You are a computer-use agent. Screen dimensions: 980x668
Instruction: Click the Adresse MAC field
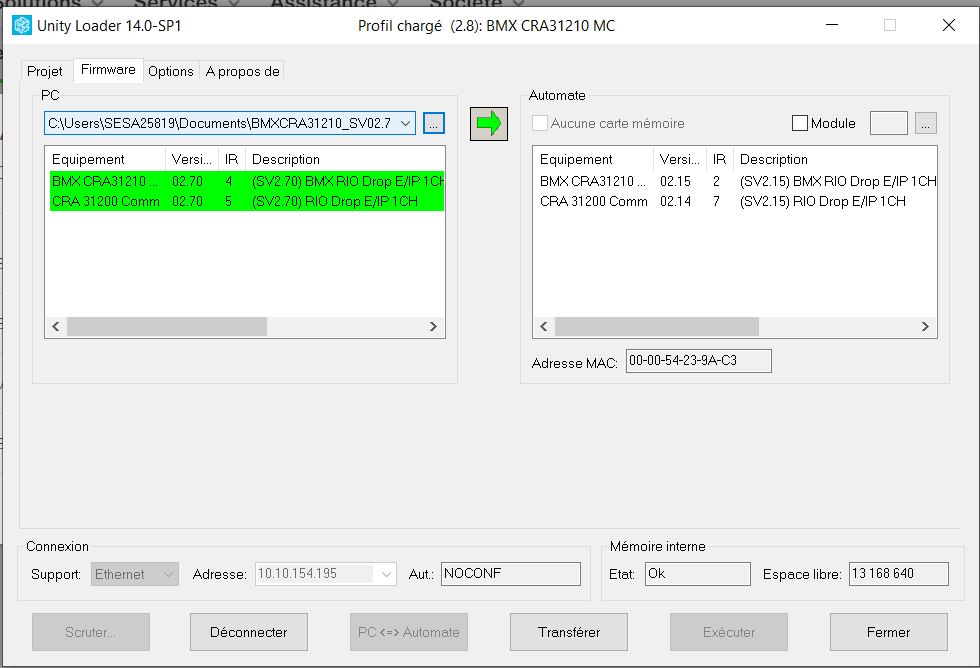pyautogui.click(x=699, y=361)
